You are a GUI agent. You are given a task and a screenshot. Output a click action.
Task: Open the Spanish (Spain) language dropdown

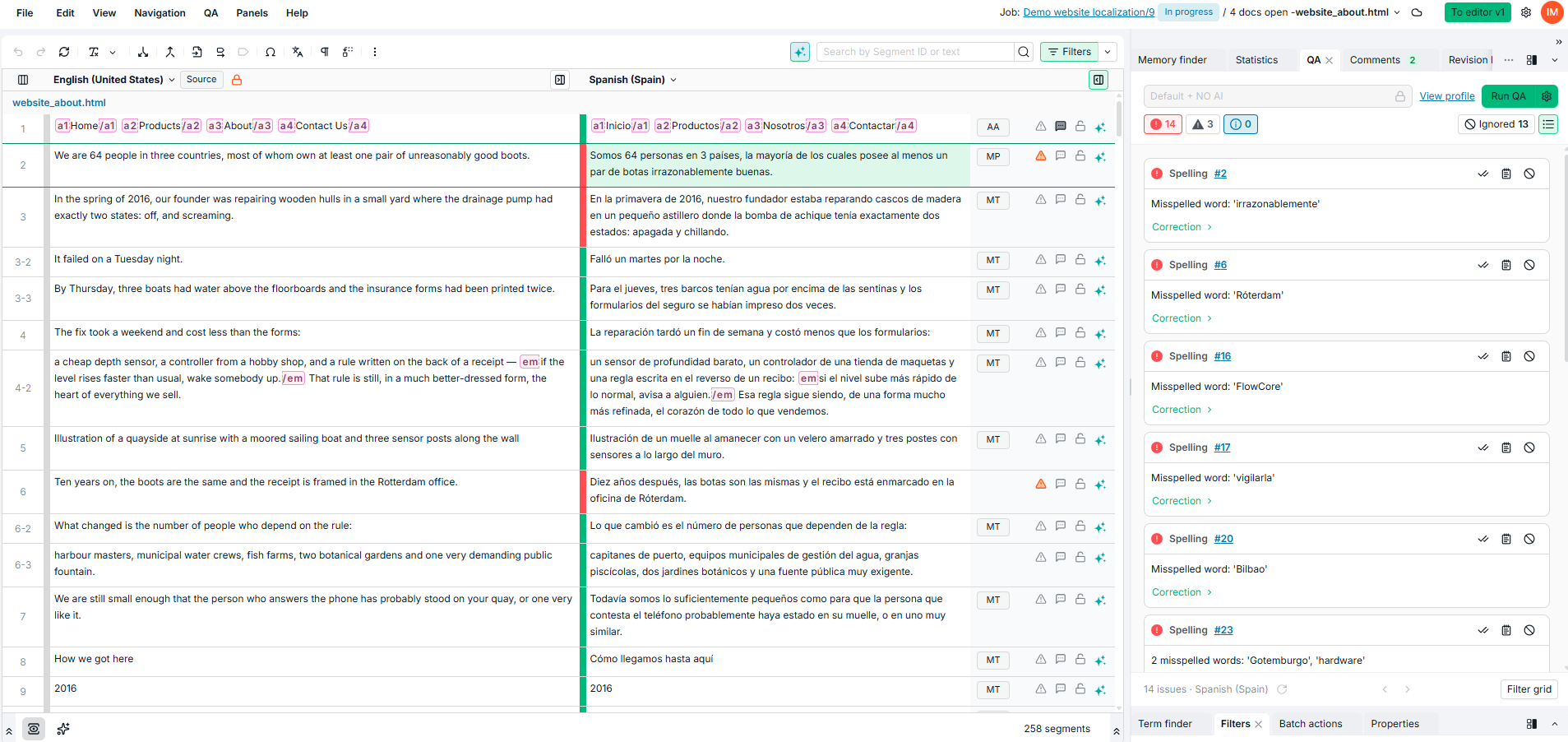[x=632, y=80]
